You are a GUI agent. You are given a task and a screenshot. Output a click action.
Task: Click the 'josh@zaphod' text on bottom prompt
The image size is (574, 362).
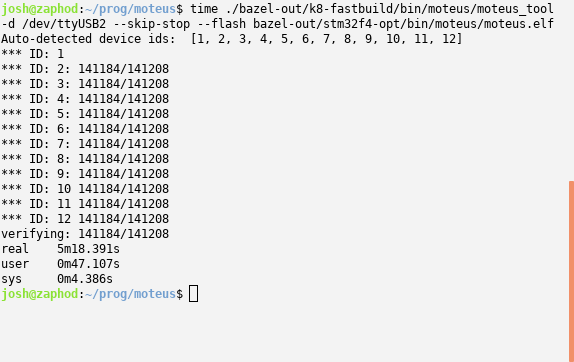[x=40, y=294]
